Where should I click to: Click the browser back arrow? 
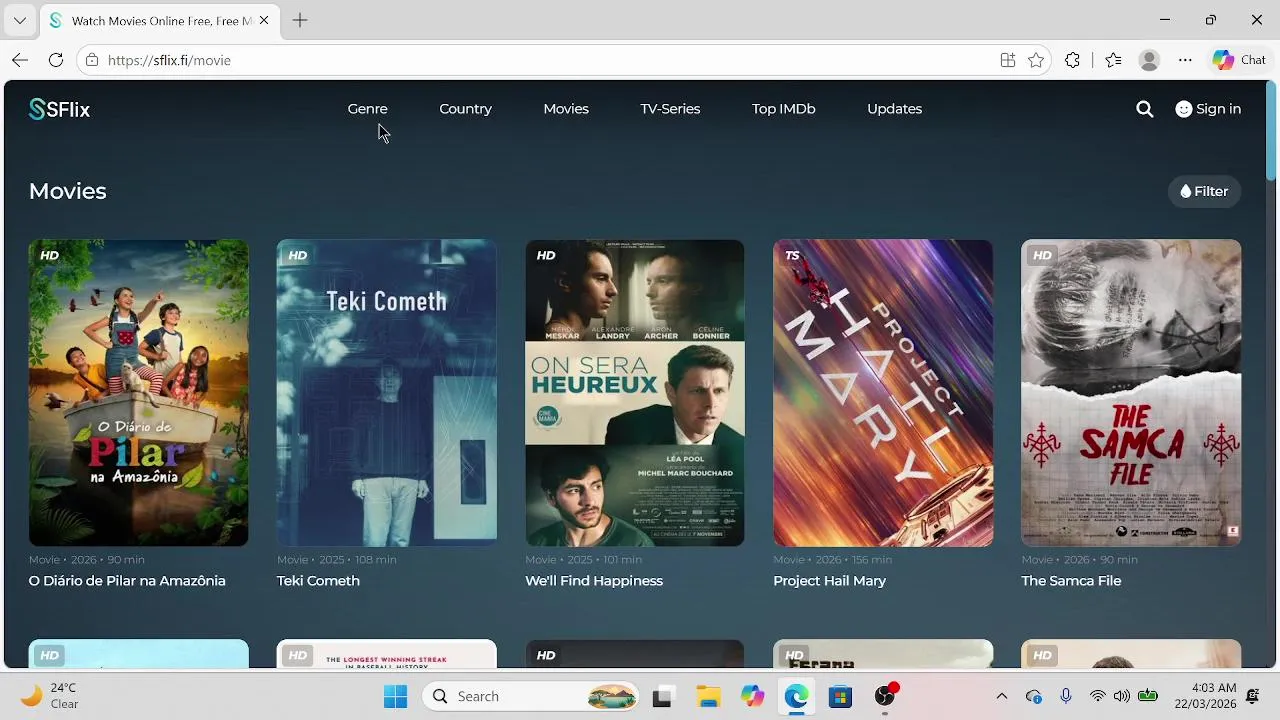click(x=20, y=60)
